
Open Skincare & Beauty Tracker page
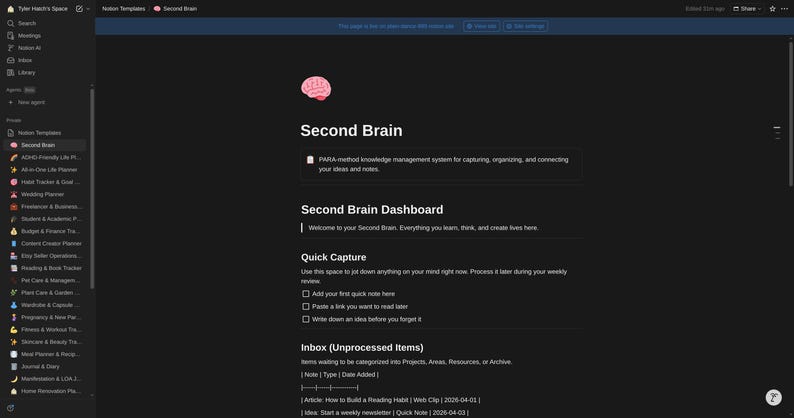click(x=46, y=342)
